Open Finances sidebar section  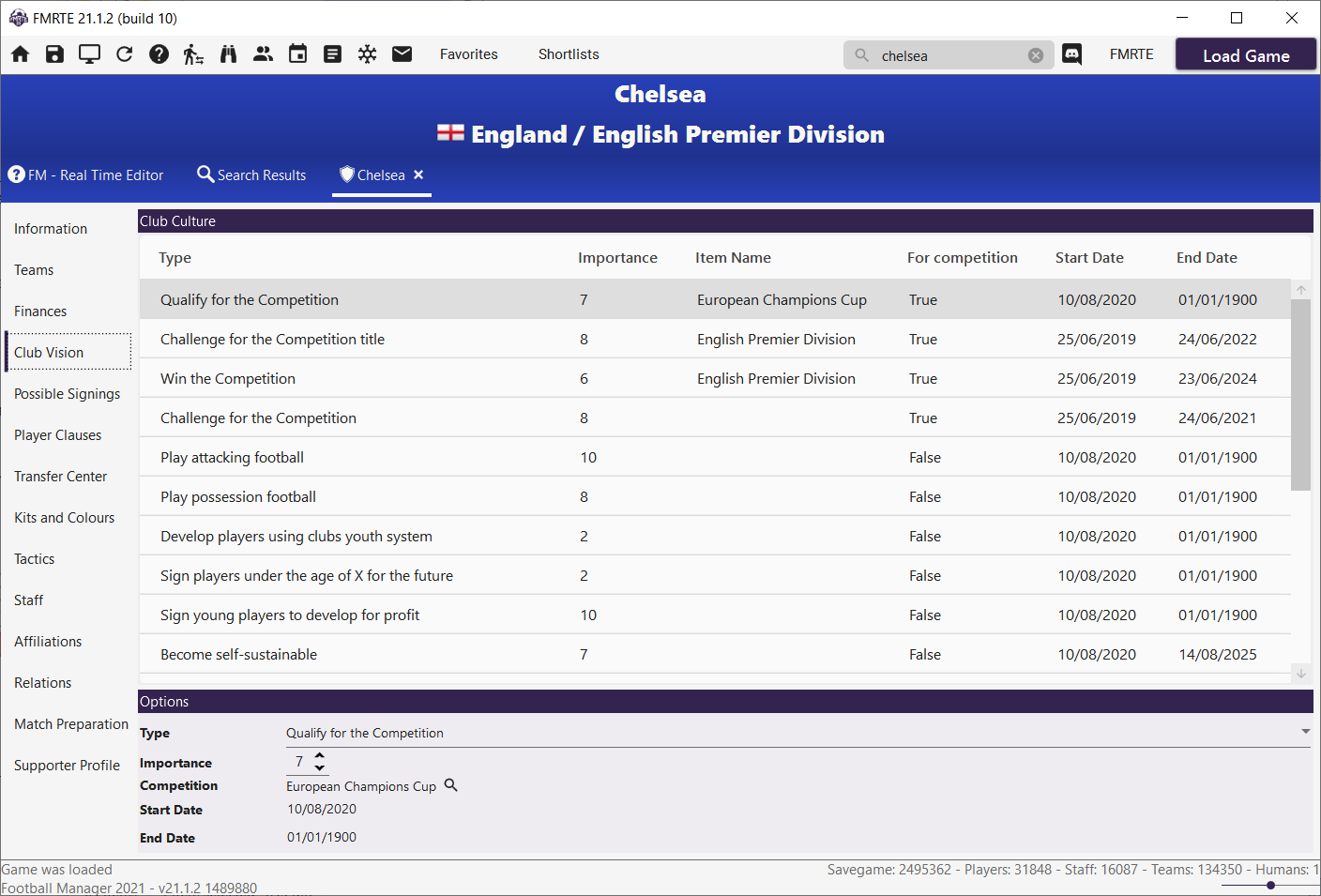pyautogui.click(x=40, y=311)
